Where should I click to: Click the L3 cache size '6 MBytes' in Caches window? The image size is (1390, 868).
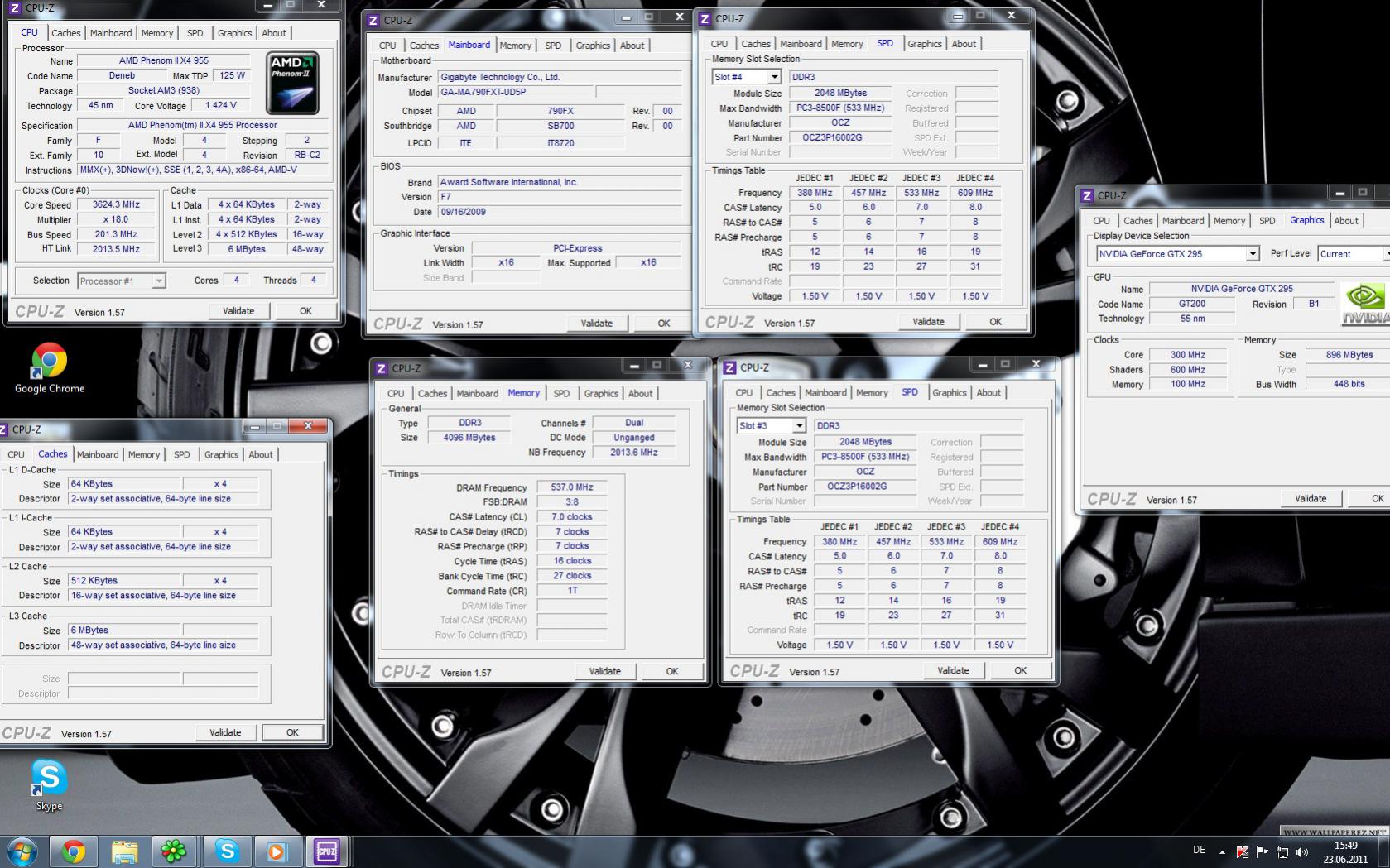124,631
